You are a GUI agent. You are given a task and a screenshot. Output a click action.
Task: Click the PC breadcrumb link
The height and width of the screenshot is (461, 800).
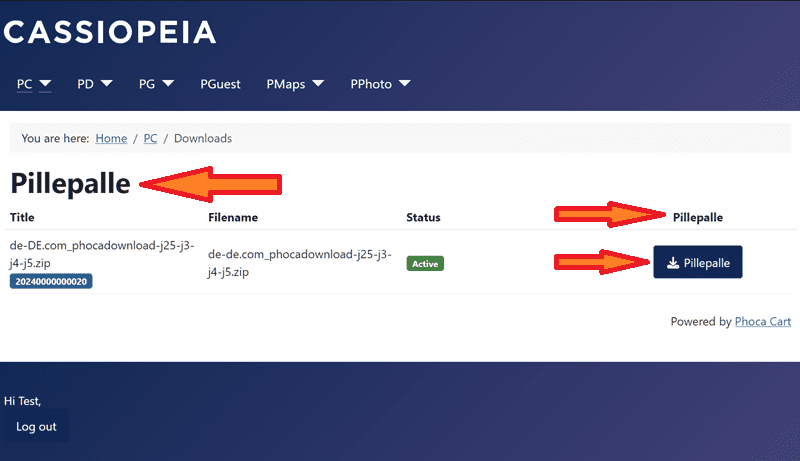[150, 138]
